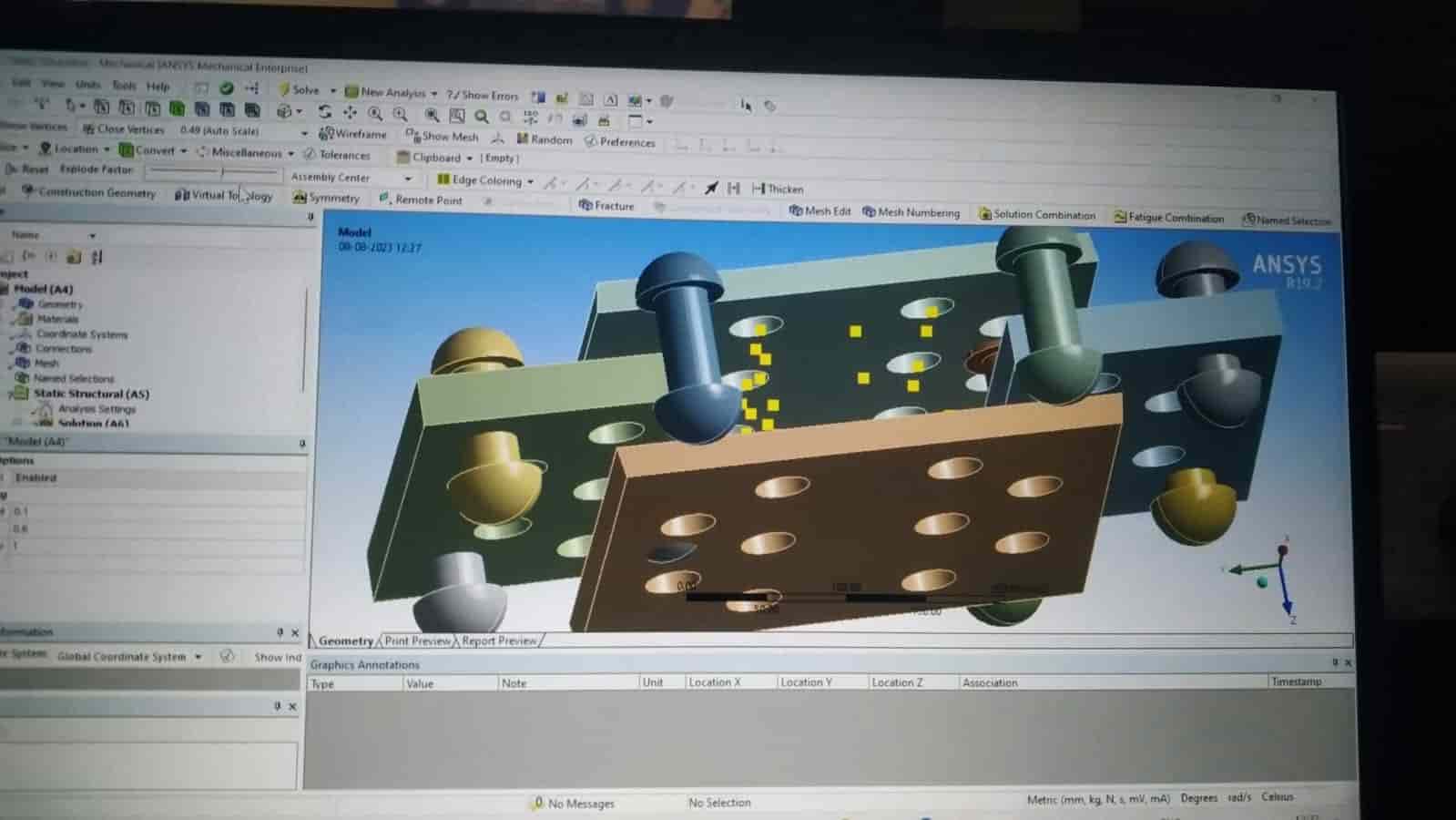Click the Solution Combination button
The height and width of the screenshot is (820, 1456).
(x=1036, y=215)
